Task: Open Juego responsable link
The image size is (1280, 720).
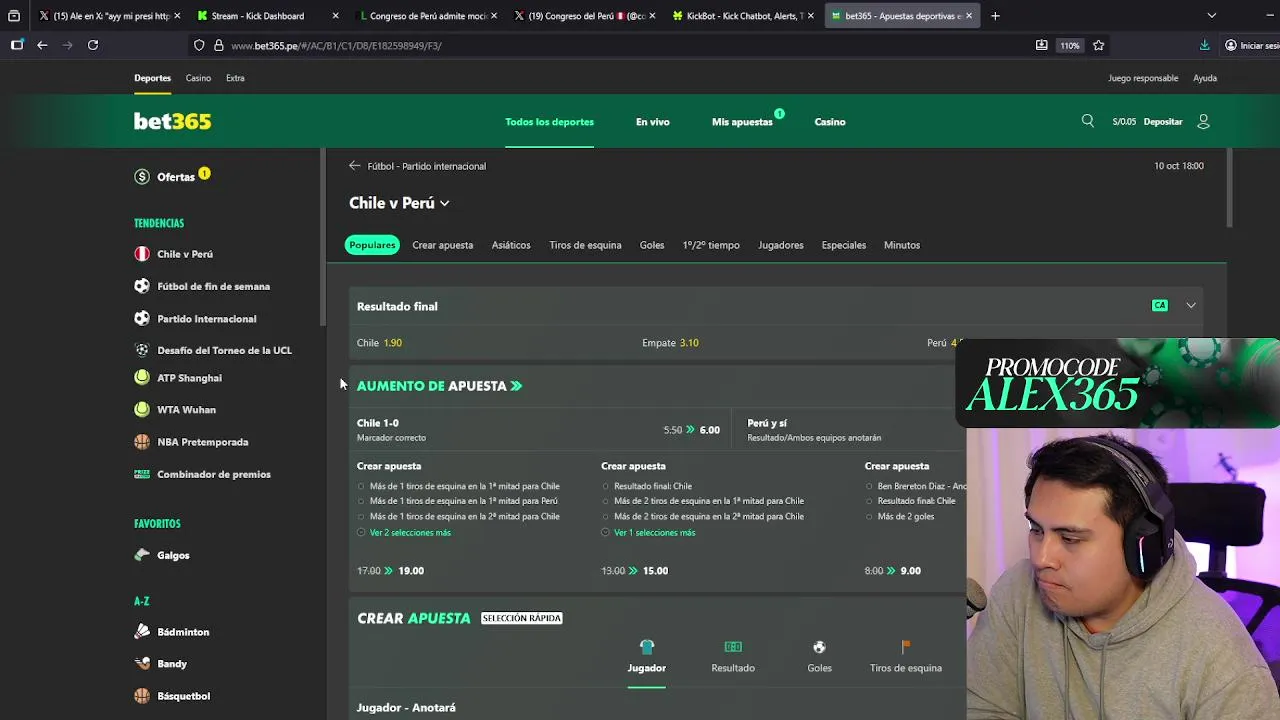Action: coord(1143,78)
